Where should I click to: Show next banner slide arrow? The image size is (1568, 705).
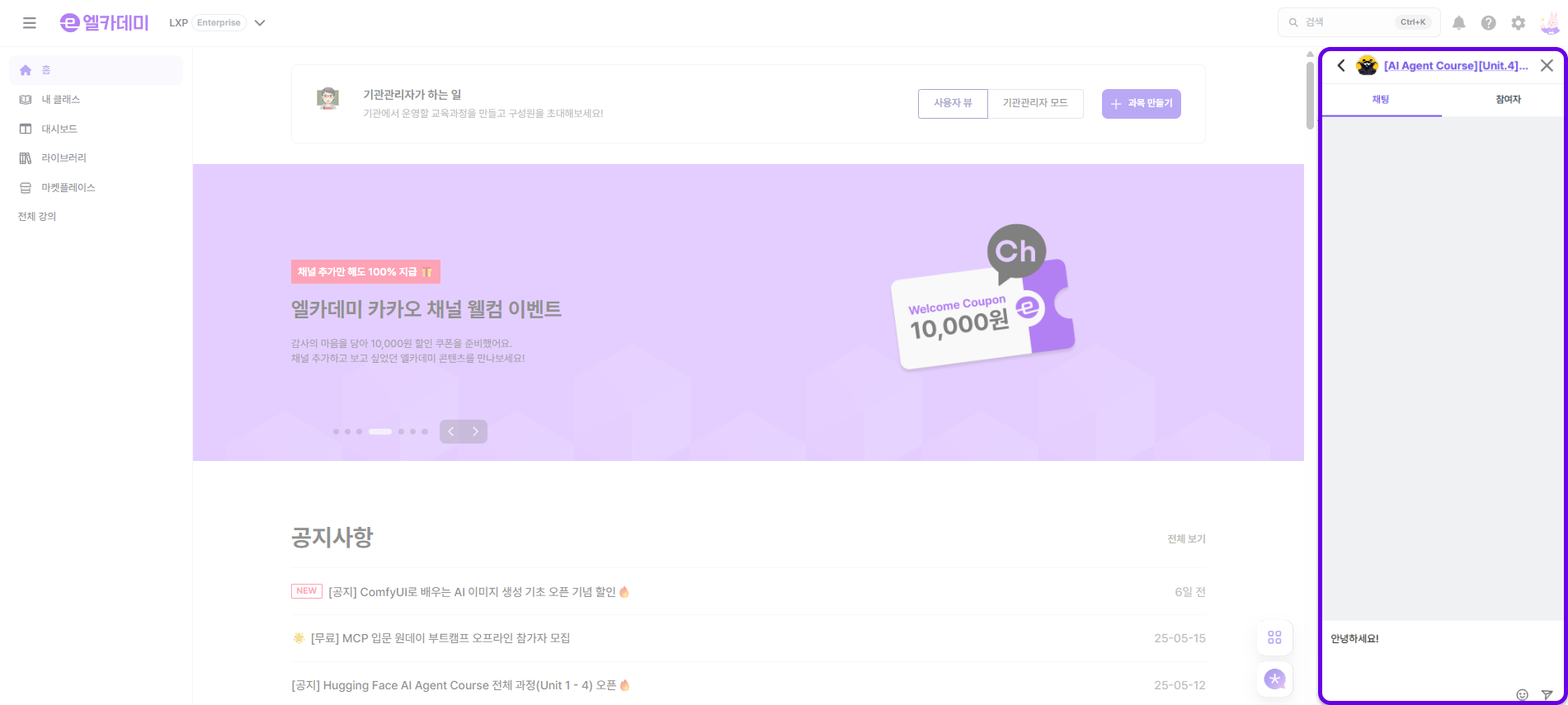pyautogui.click(x=475, y=431)
